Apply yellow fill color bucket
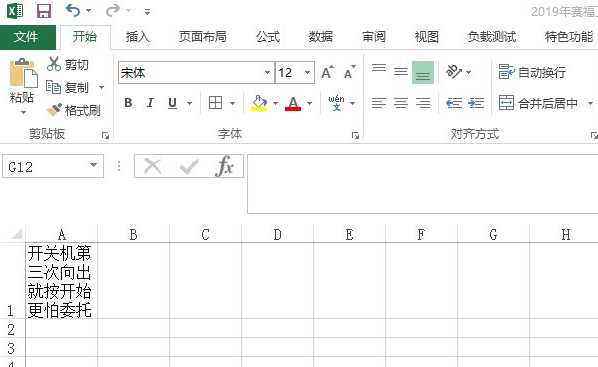The width and height of the screenshot is (598, 367). click(x=259, y=103)
